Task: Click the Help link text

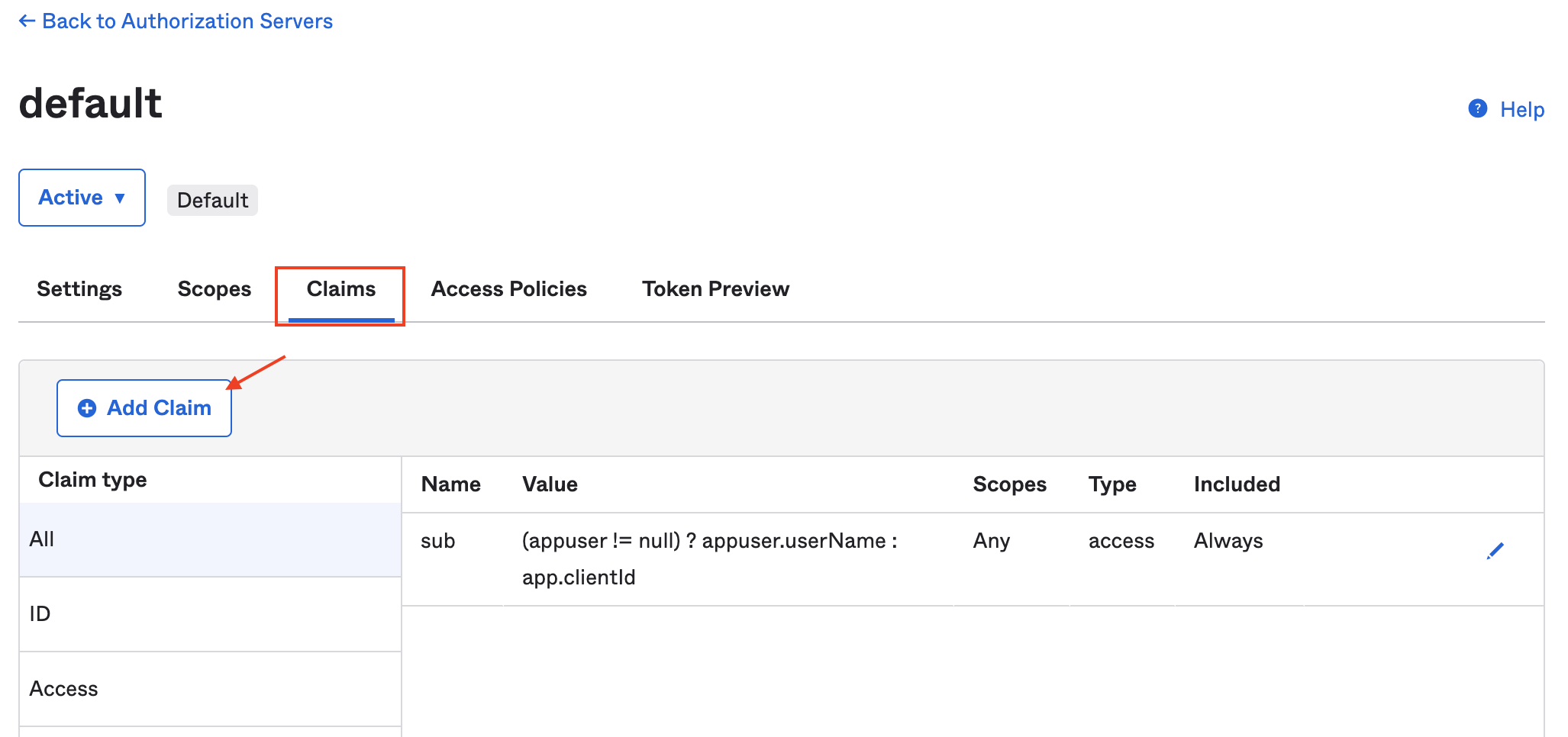Action: (1521, 110)
